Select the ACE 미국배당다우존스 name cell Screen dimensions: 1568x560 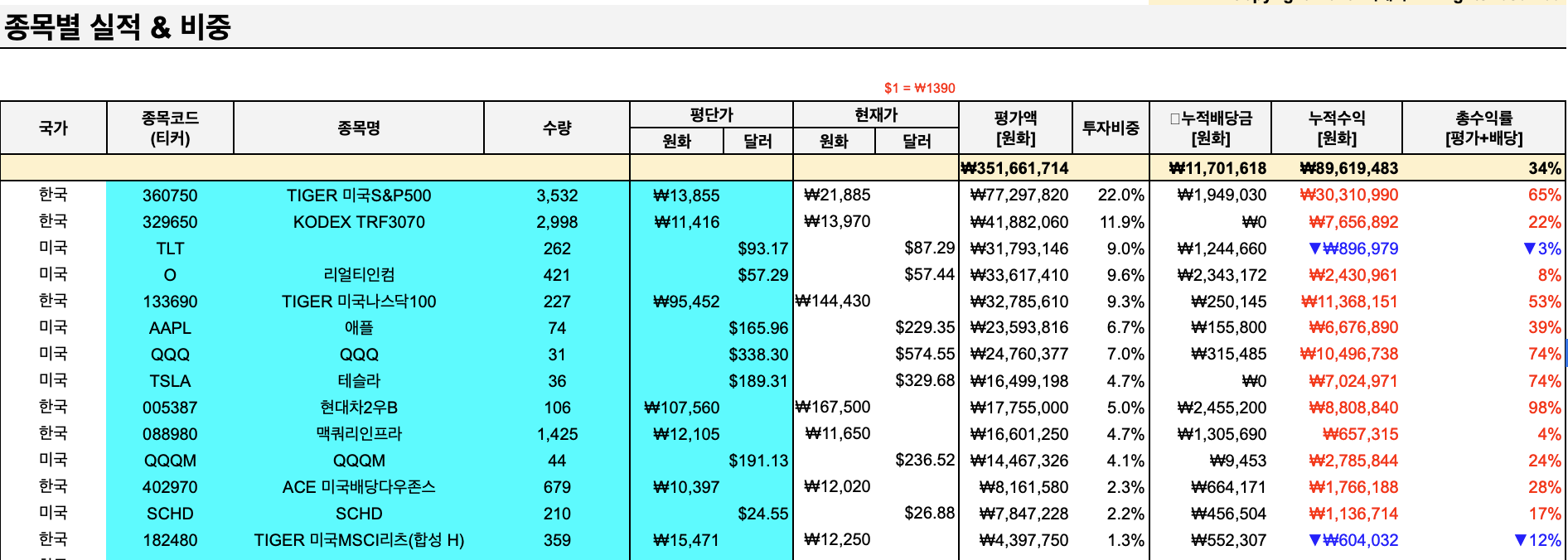click(358, 487)
